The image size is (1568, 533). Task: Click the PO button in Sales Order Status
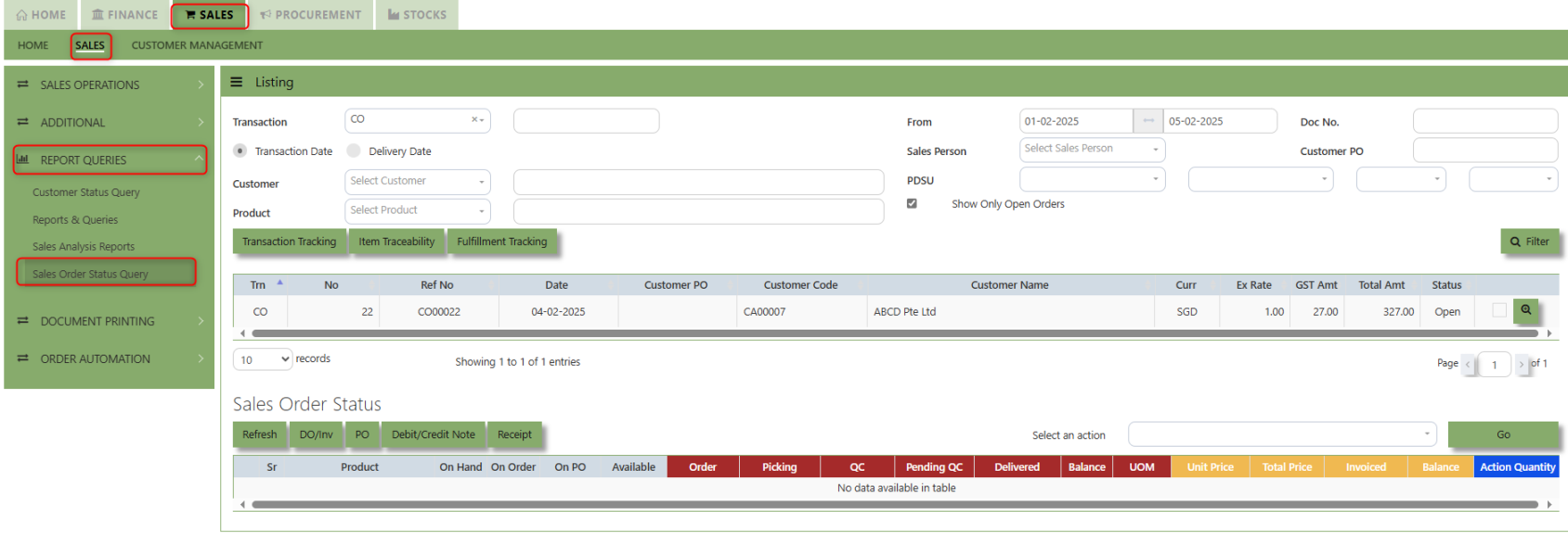coord(362,435)
